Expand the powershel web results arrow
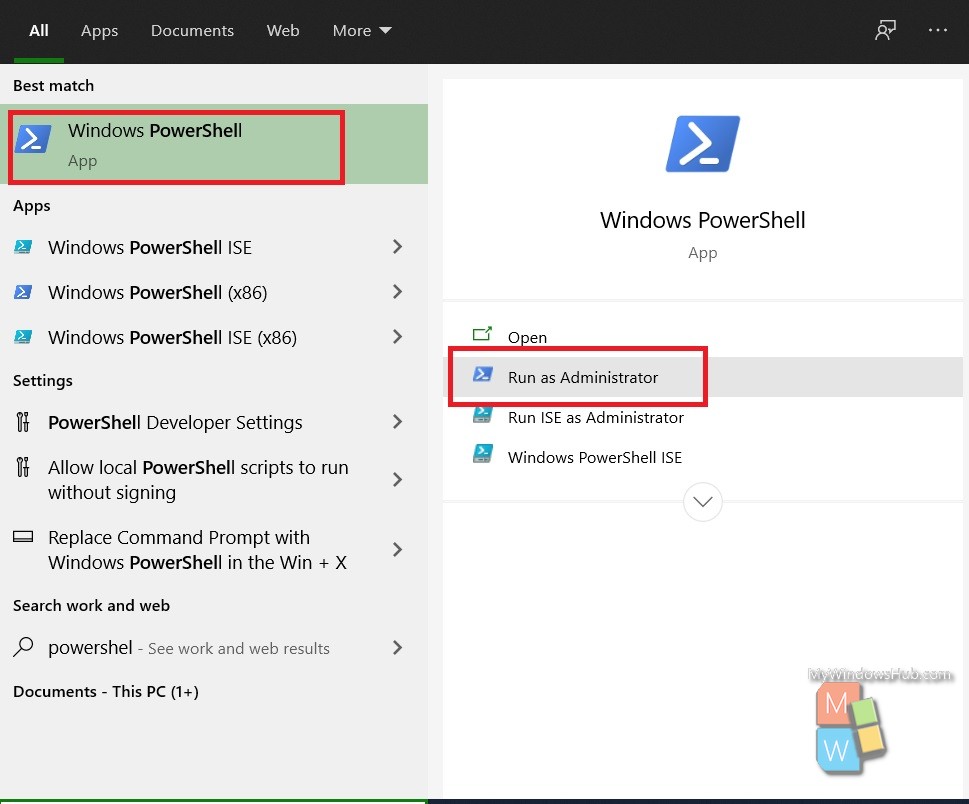The width and height of the screenshot is (969, 804). [397, 648]
